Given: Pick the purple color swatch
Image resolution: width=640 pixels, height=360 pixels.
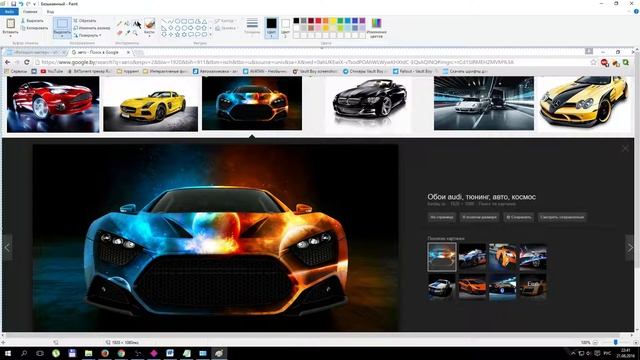Looking at the screenshot, I should click(362, 21).
